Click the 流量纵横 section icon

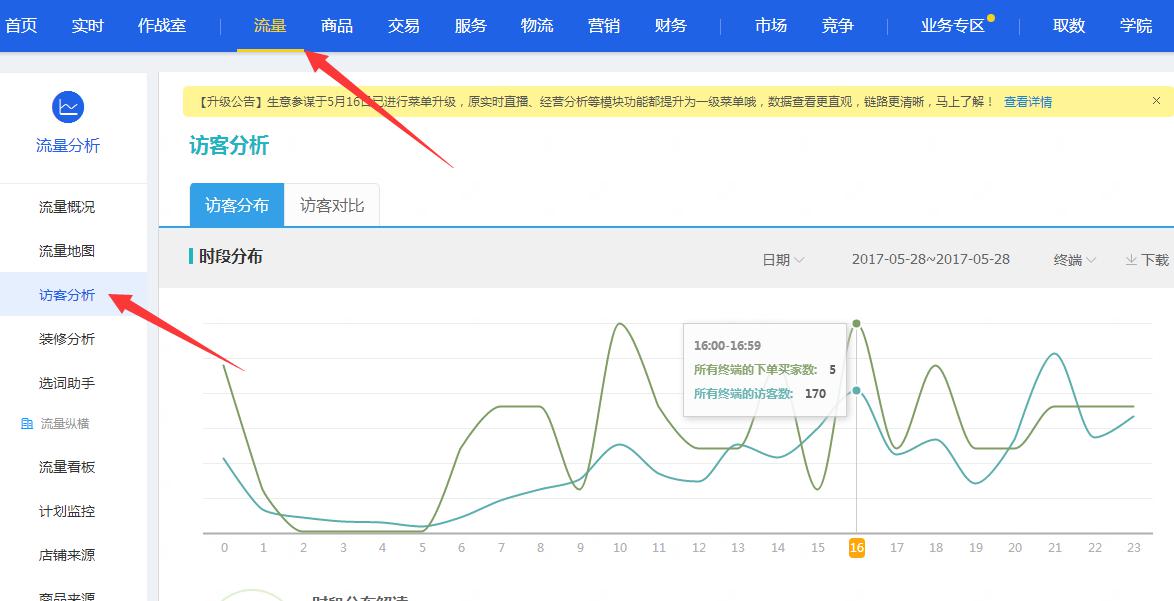click(27, 424)
